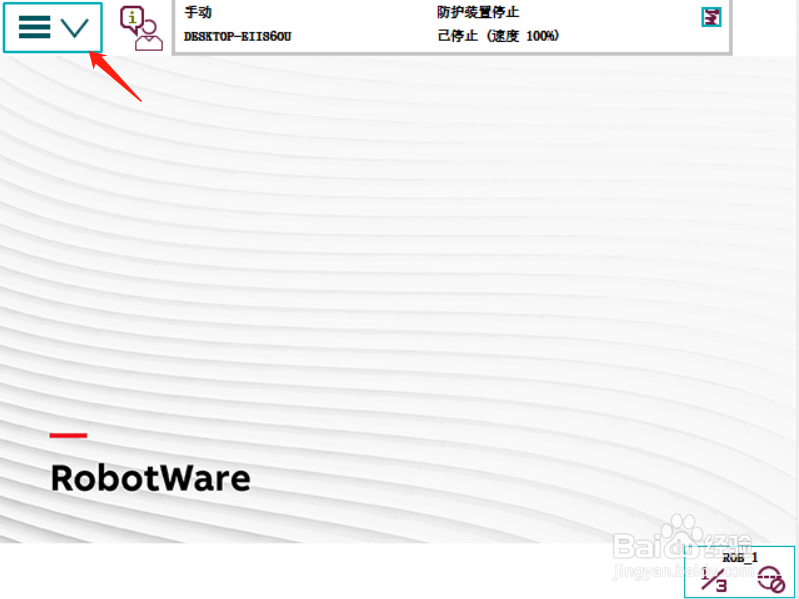Click the 防护装置停止 status text
799x599 pixels.
point(477,12)
